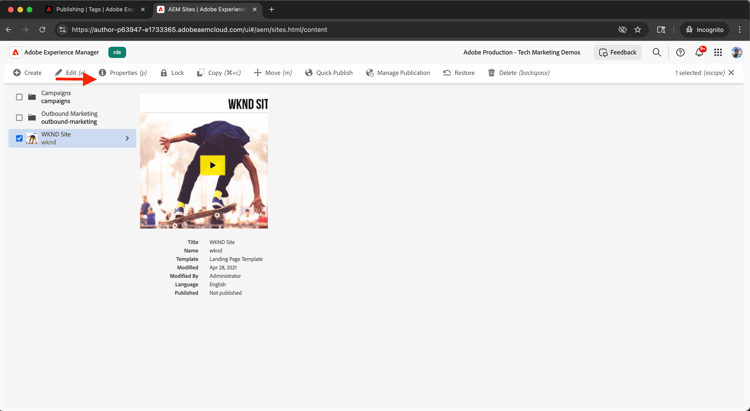Copy the selected WKND Site page
Viewport: 750px width, 411px height.
point(219,73)
